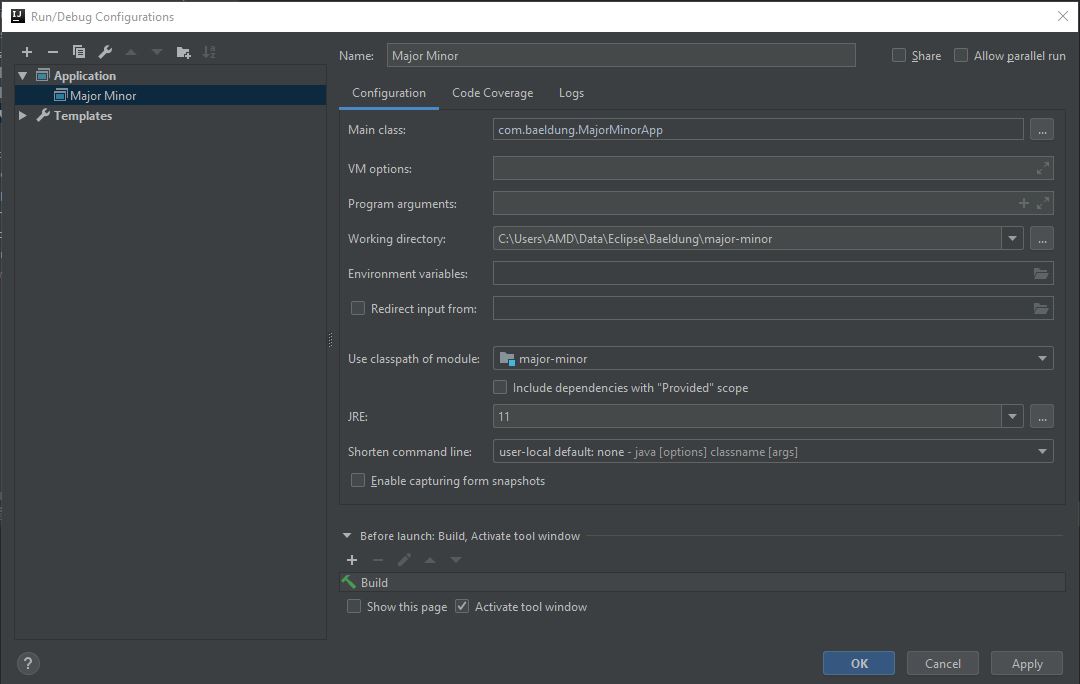This screenshot has height=684, width=1080.
Task: Insert macro into Program arguments
Action: pyautogui.click(x=1024, y=203)
